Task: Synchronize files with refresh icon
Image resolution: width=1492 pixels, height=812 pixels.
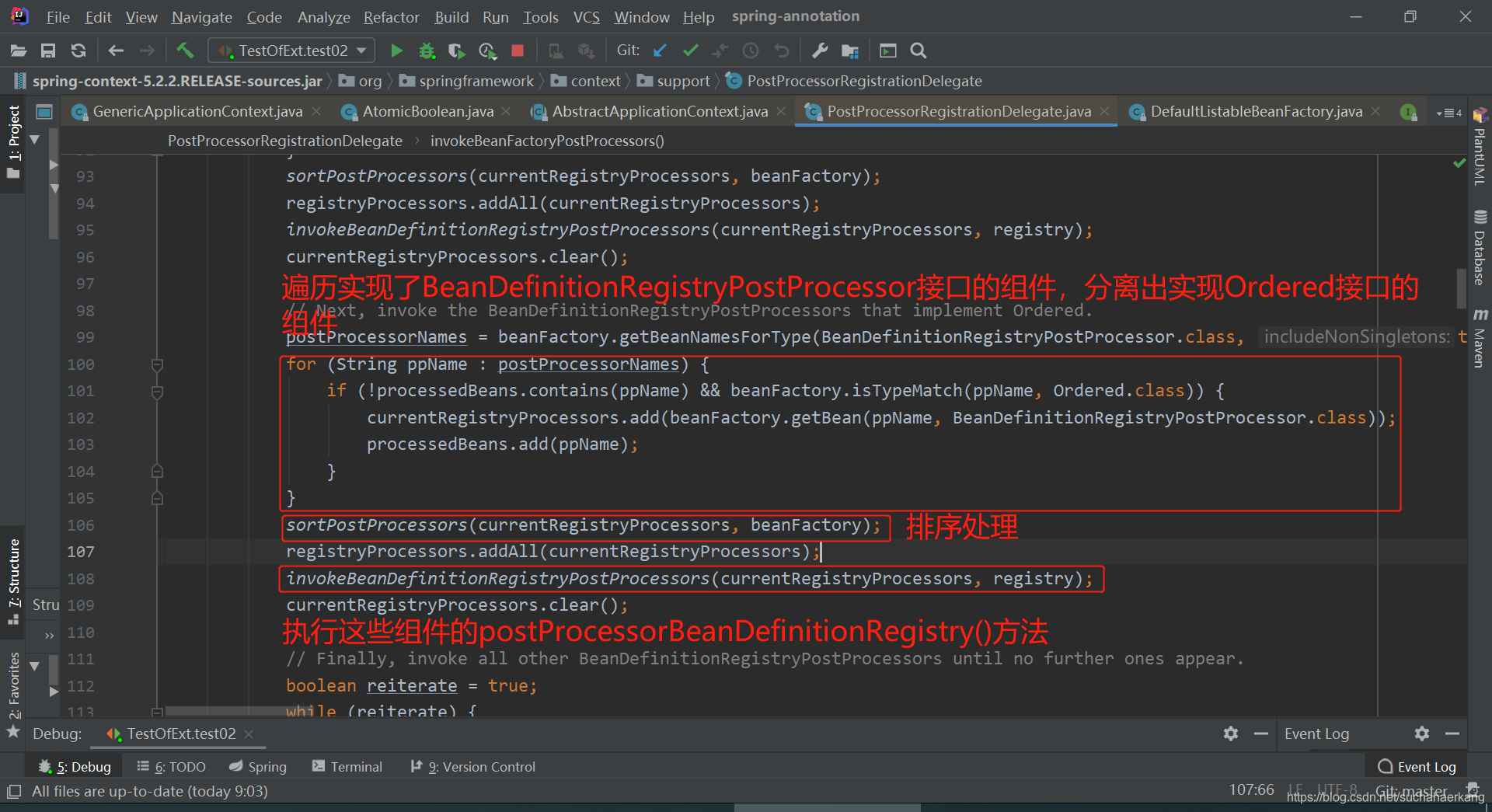Action: (x=78, y=51)
